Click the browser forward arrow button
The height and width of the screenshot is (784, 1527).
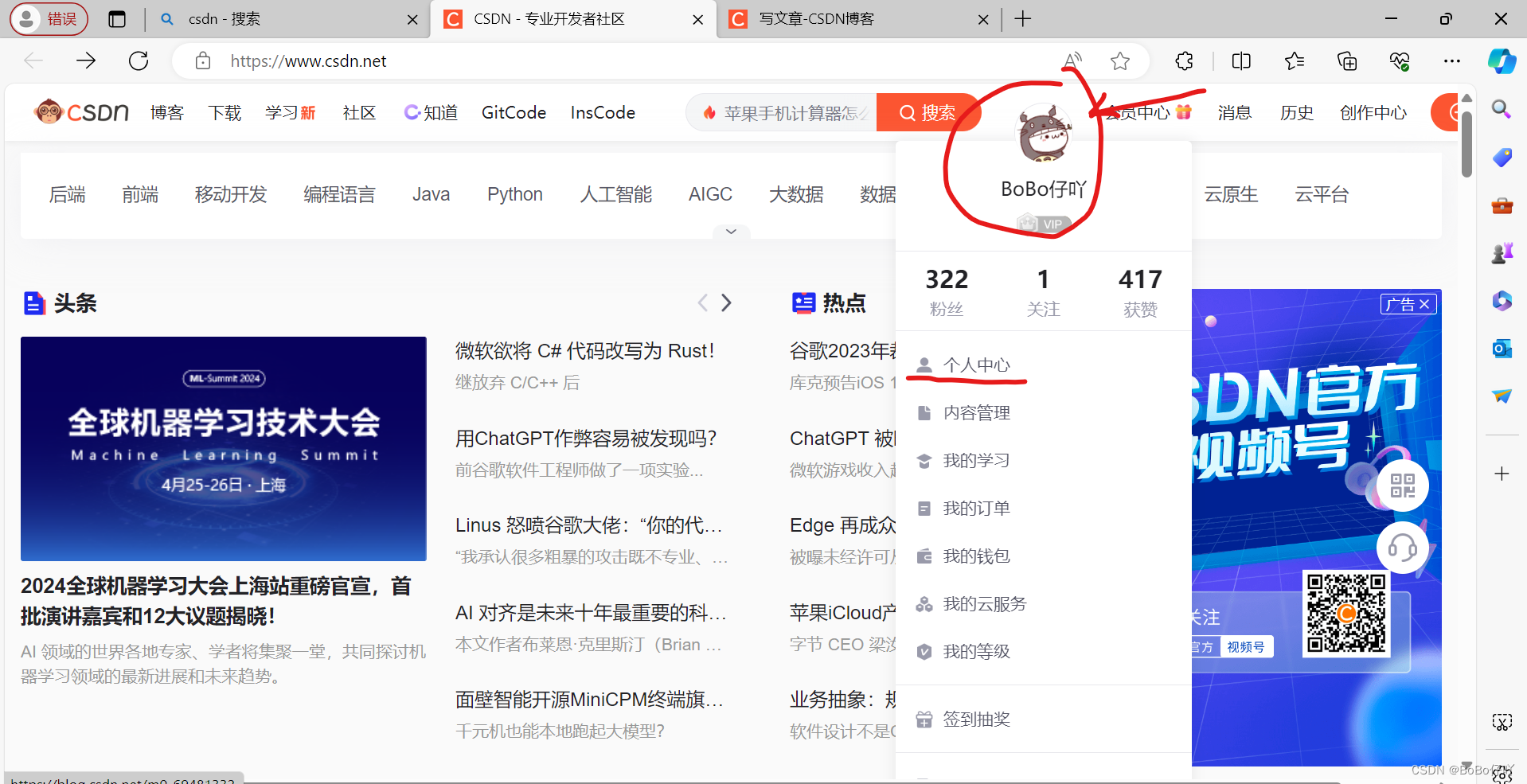(86, 60)
